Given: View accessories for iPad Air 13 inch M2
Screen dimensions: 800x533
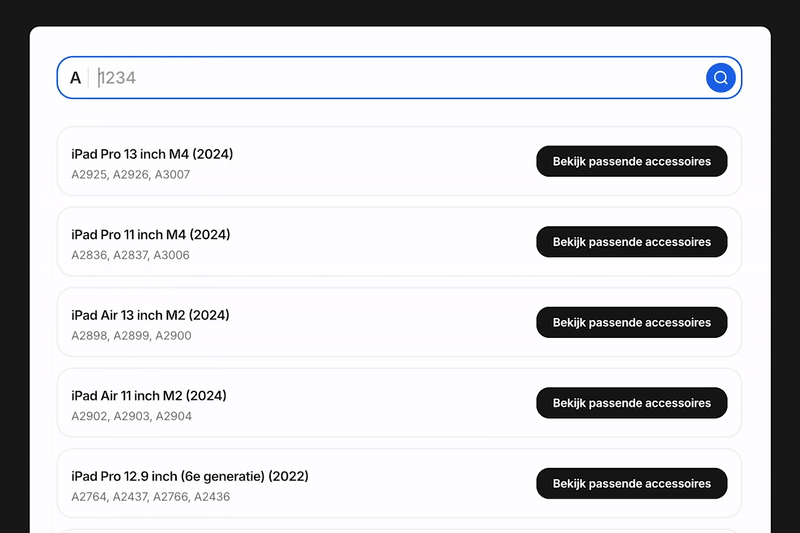Looking at the screenshot, I should pos(632,322).
